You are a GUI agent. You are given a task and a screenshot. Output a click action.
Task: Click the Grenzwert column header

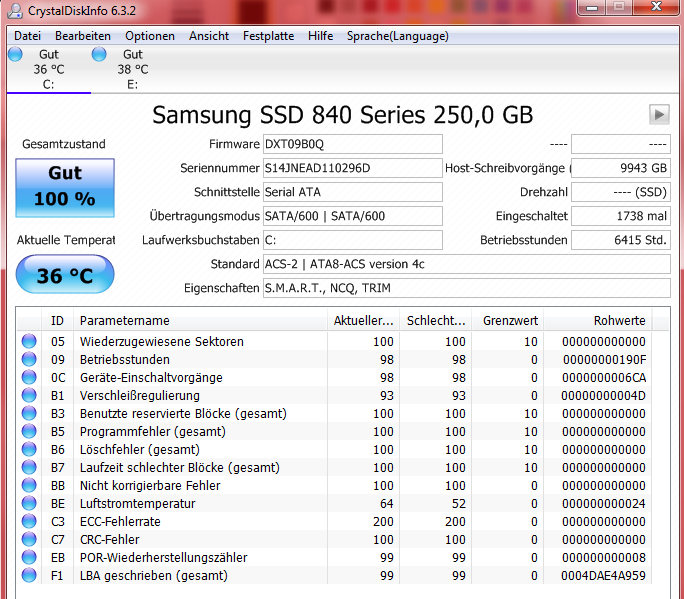click(x=508, y=321)
